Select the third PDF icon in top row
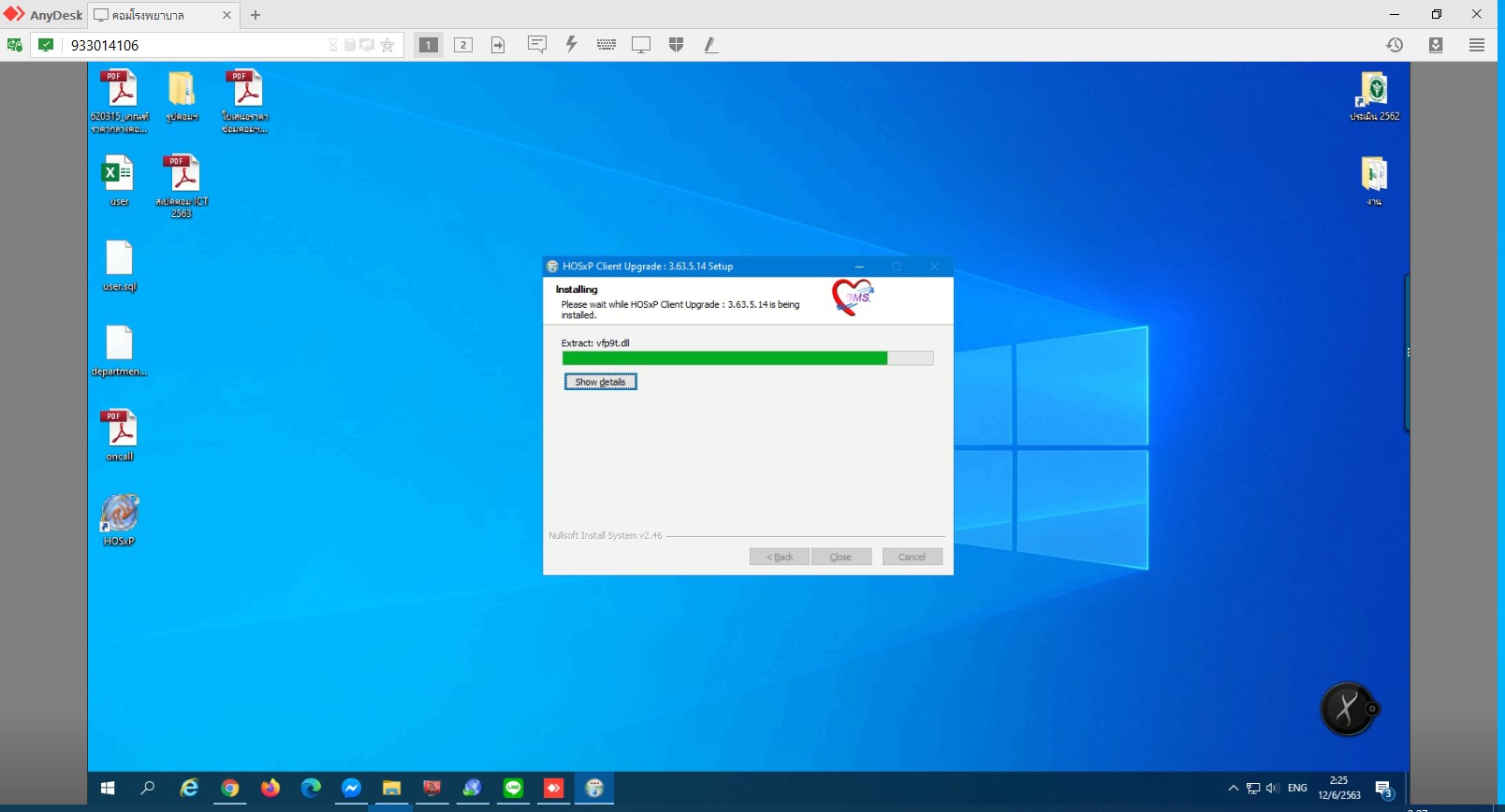 [245, 101]
